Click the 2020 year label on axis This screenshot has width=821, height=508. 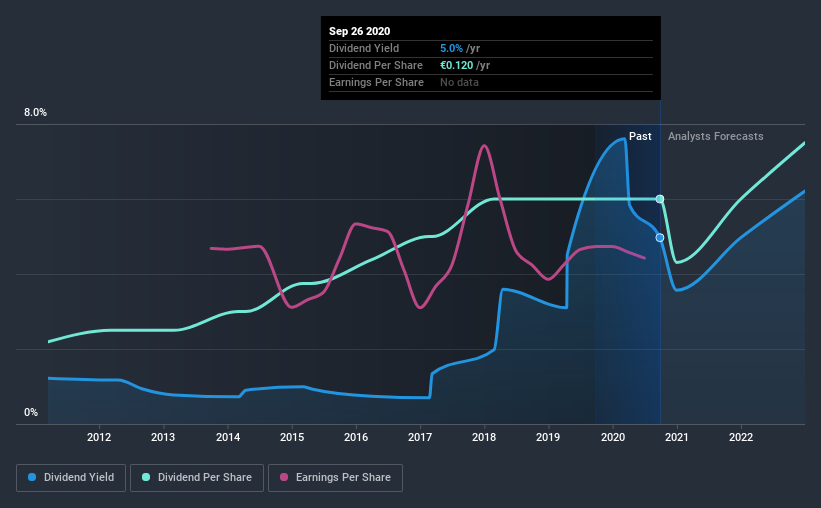613,437
